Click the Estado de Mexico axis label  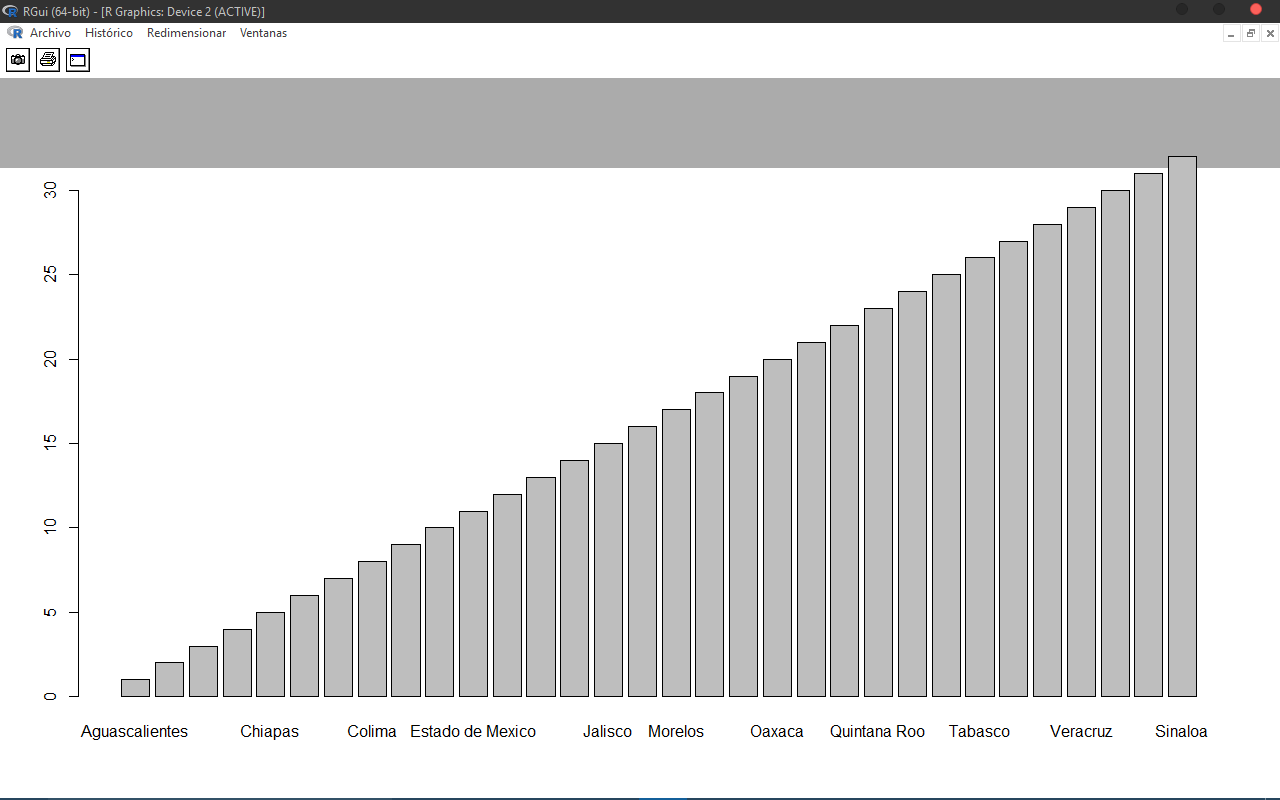[473, 732]
